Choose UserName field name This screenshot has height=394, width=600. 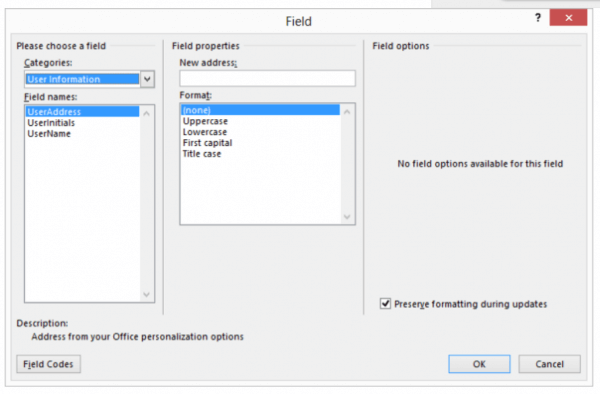tap(49, 134)
